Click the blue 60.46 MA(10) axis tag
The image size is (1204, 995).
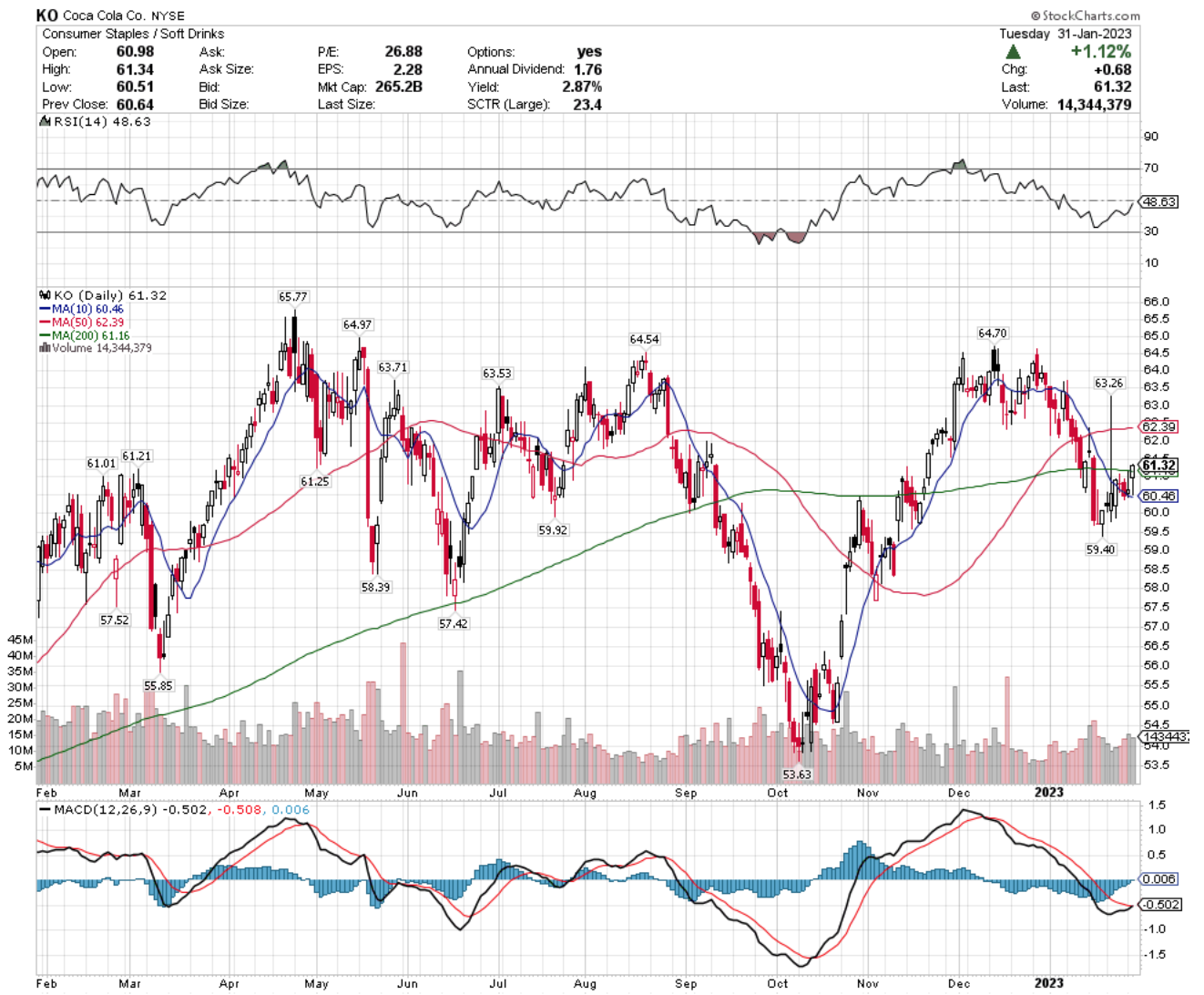(1159, 496)
